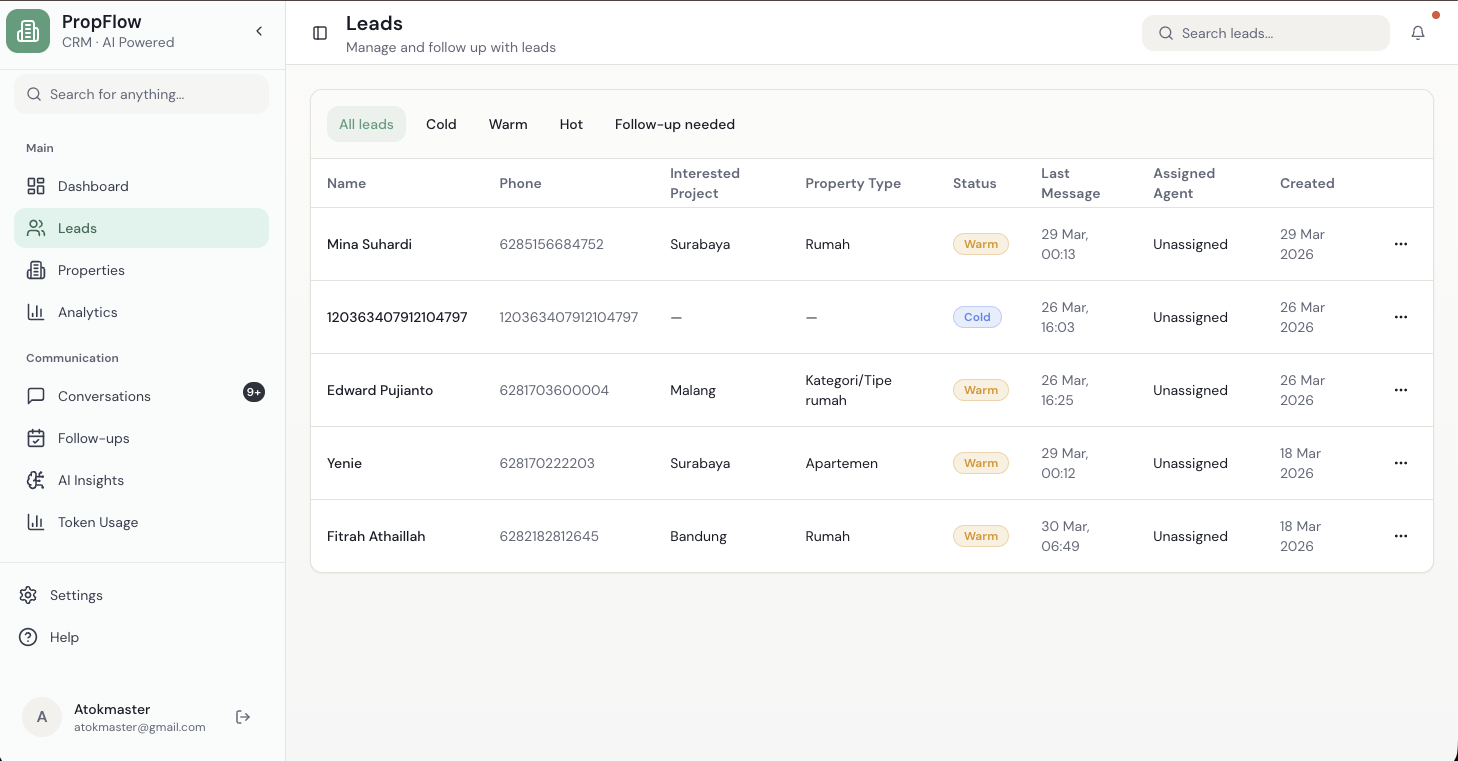Click the Cold status badge in the table

pos(977,317)
